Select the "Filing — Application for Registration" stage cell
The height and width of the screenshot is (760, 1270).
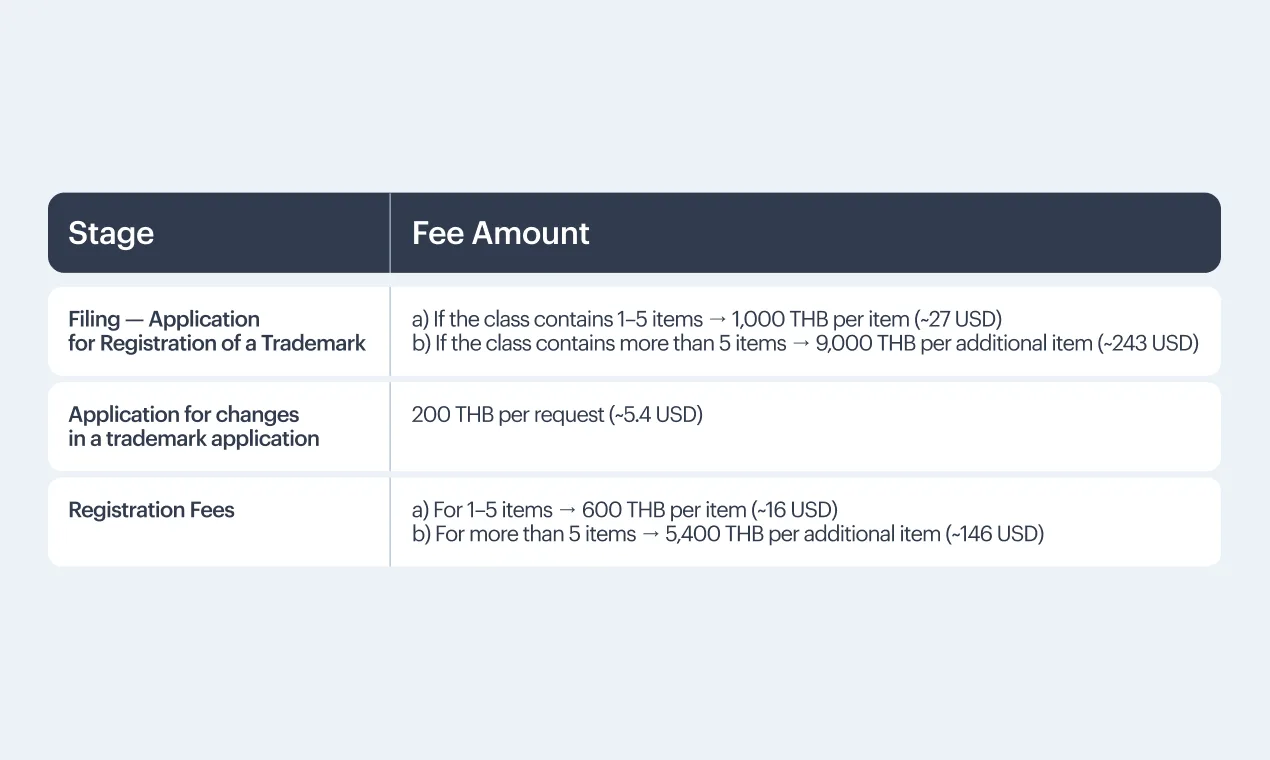tap(217, 331)
